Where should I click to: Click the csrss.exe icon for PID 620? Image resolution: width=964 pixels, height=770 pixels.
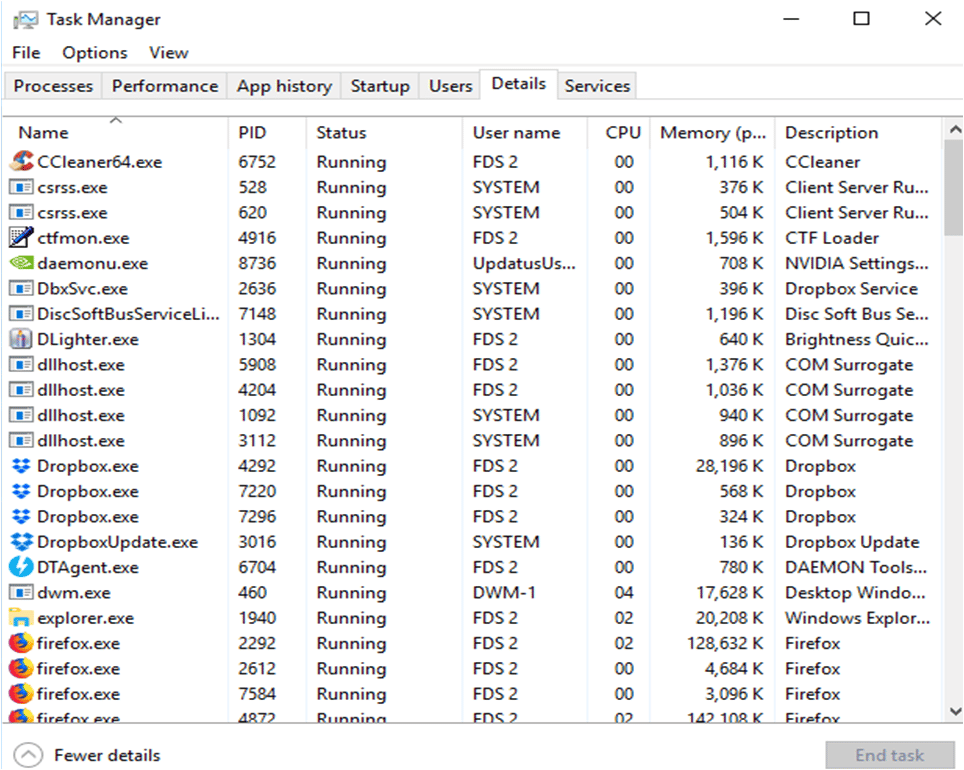(22, 213)
